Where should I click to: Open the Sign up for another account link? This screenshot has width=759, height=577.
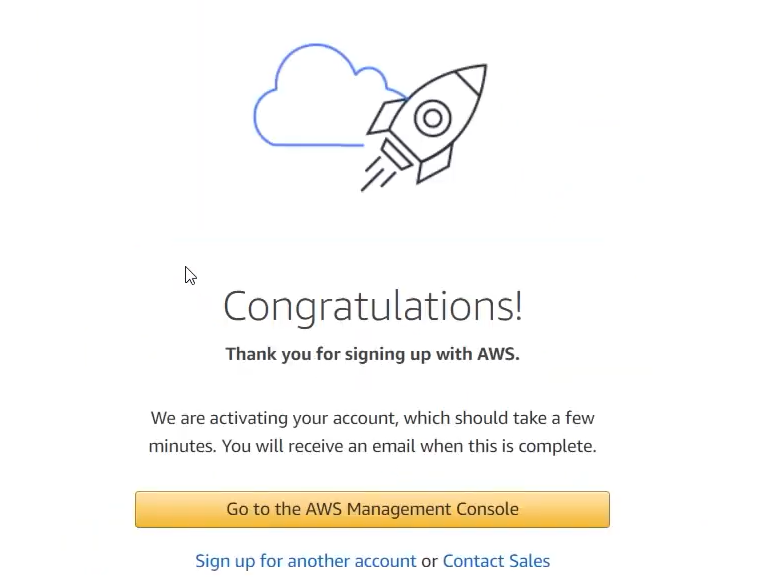305,561
